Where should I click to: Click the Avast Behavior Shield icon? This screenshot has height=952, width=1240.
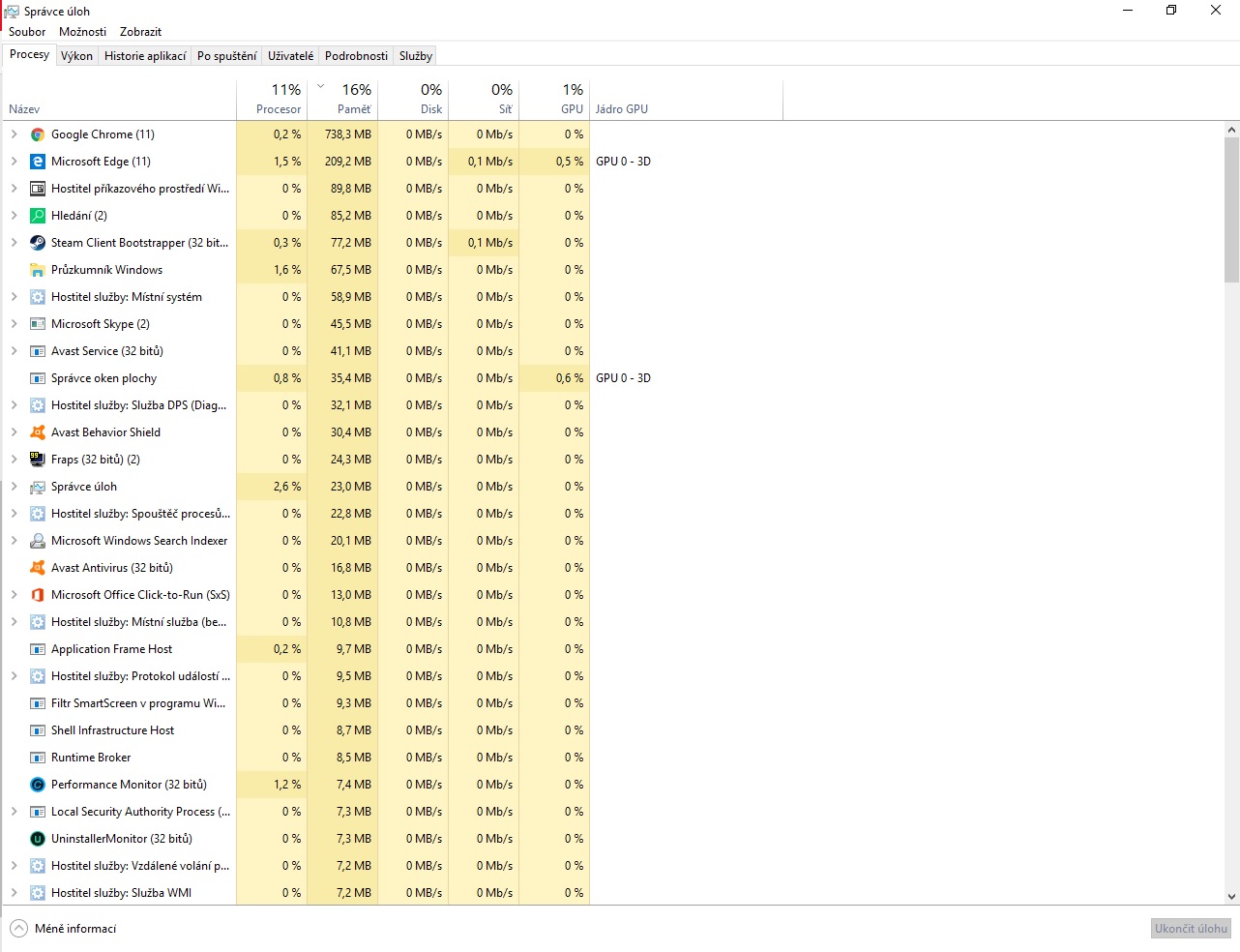click(x=38, y=432)
